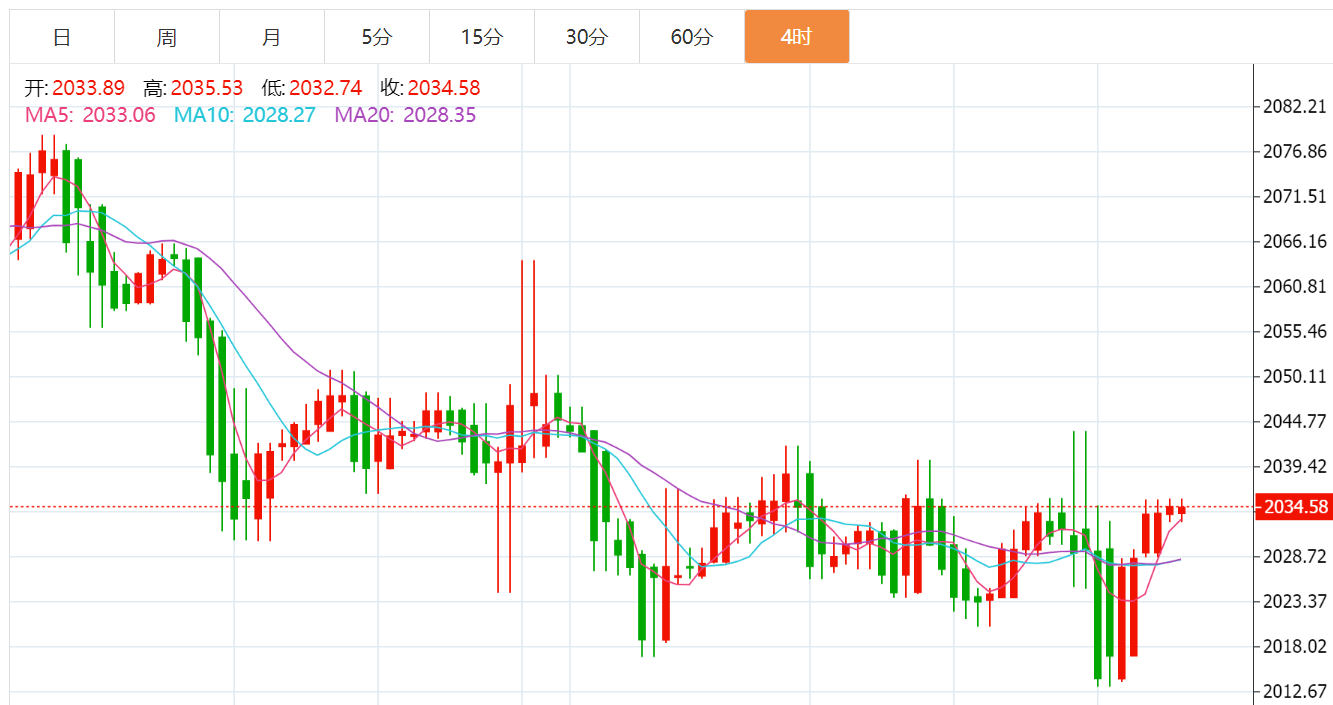The width and height of the screenshot is (1333, 705).
Task: Click the 2039.42 price axis label
Action: click(x=1296, y=466)
